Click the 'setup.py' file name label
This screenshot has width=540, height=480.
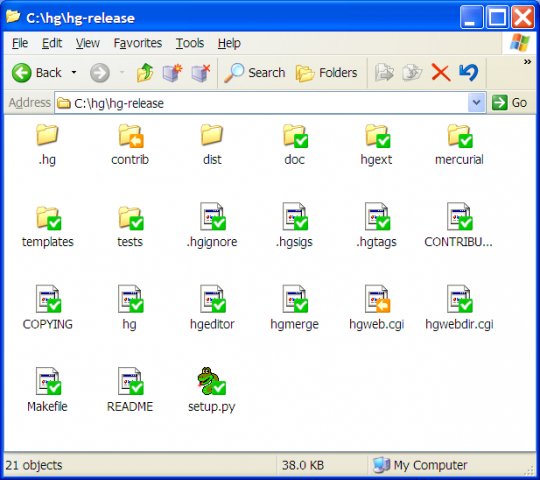(x=211, y=407)
